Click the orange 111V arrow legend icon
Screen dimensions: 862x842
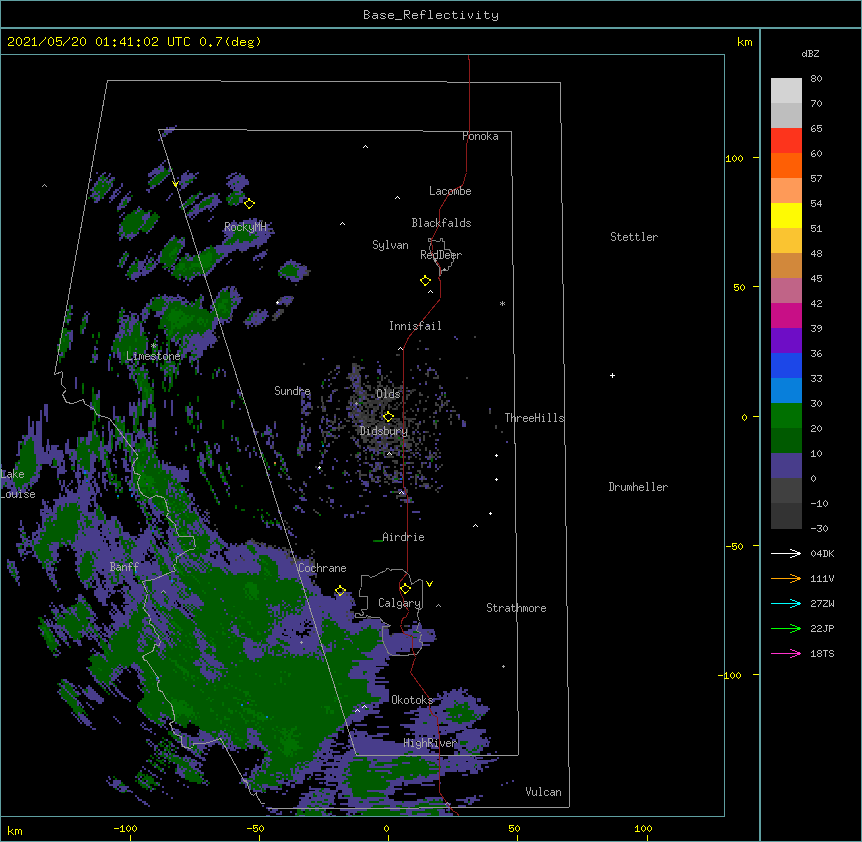click(x=786, y=578)
